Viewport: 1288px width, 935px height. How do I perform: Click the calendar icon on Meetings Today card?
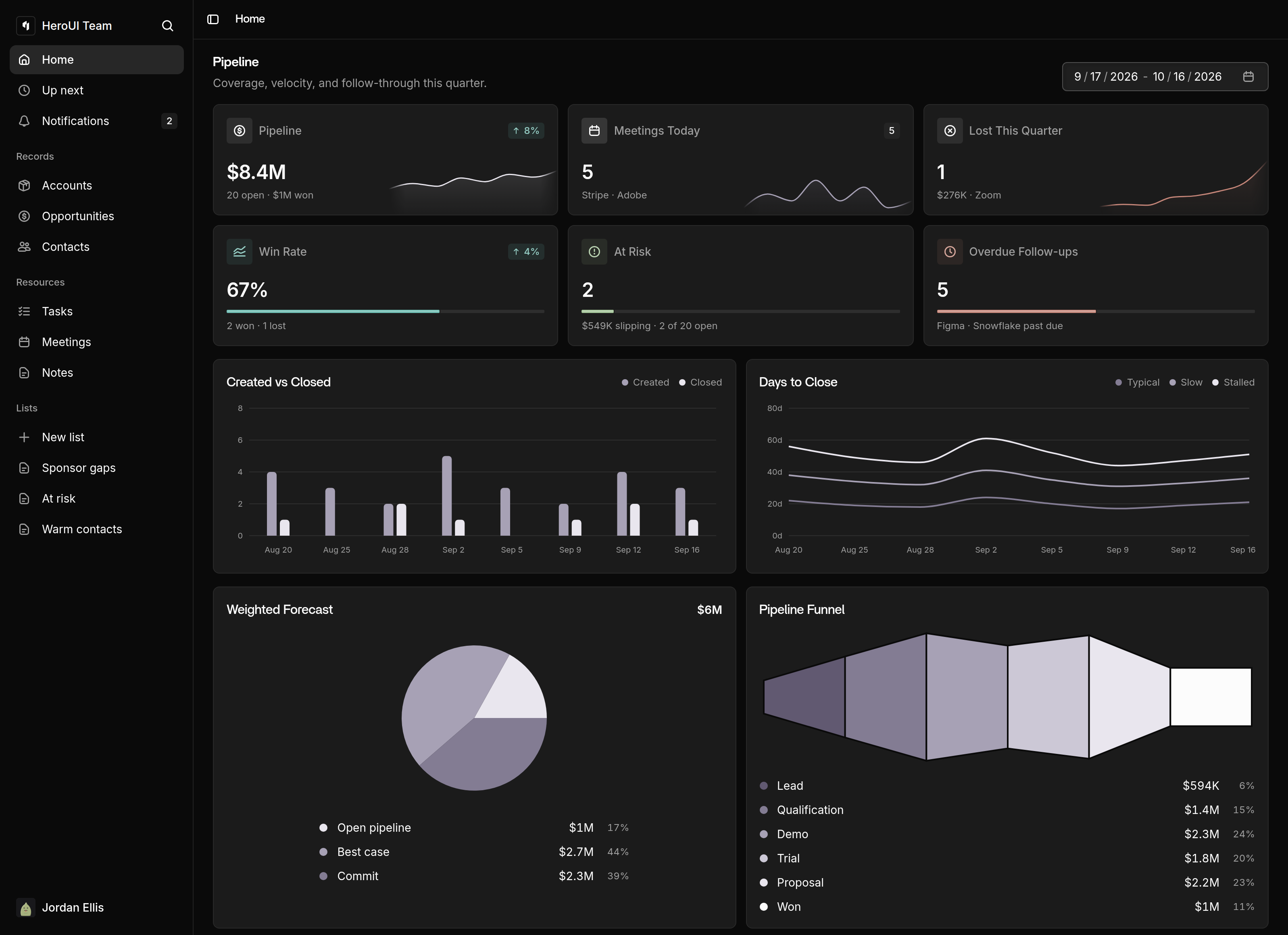point(594,131)
